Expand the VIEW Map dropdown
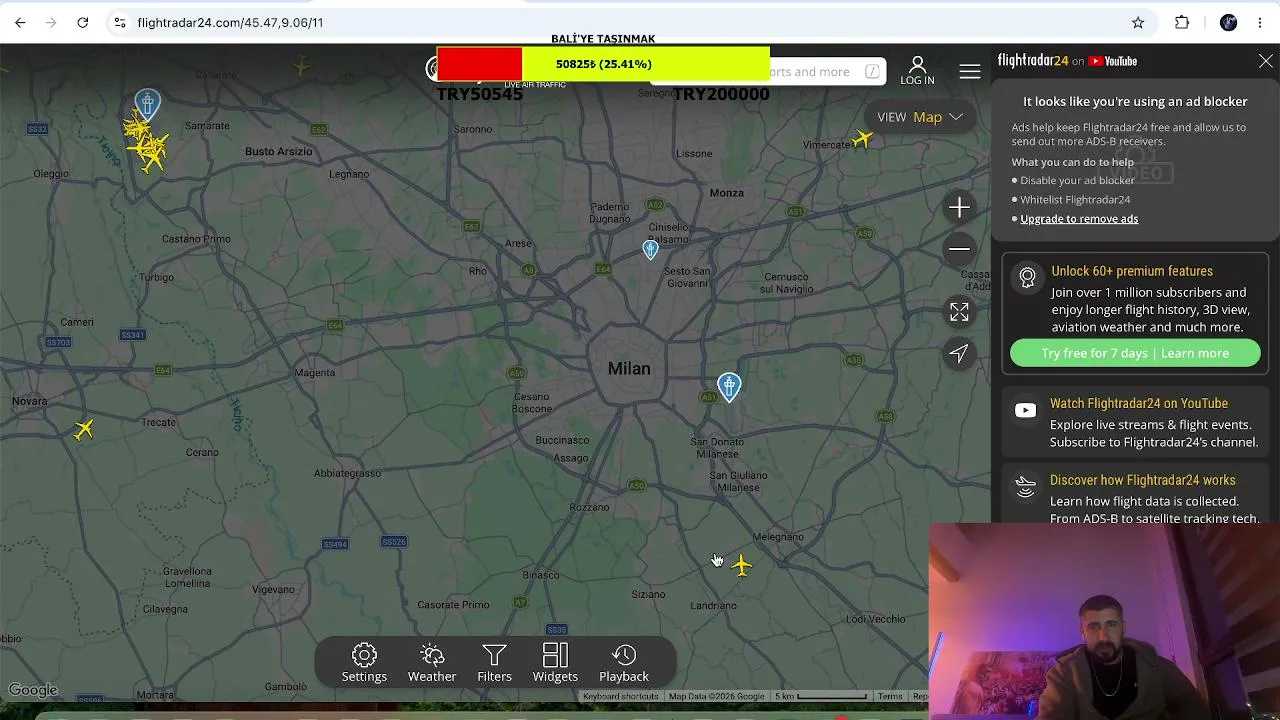This screenshot has width=1280, height=720. tap(920, 117)
